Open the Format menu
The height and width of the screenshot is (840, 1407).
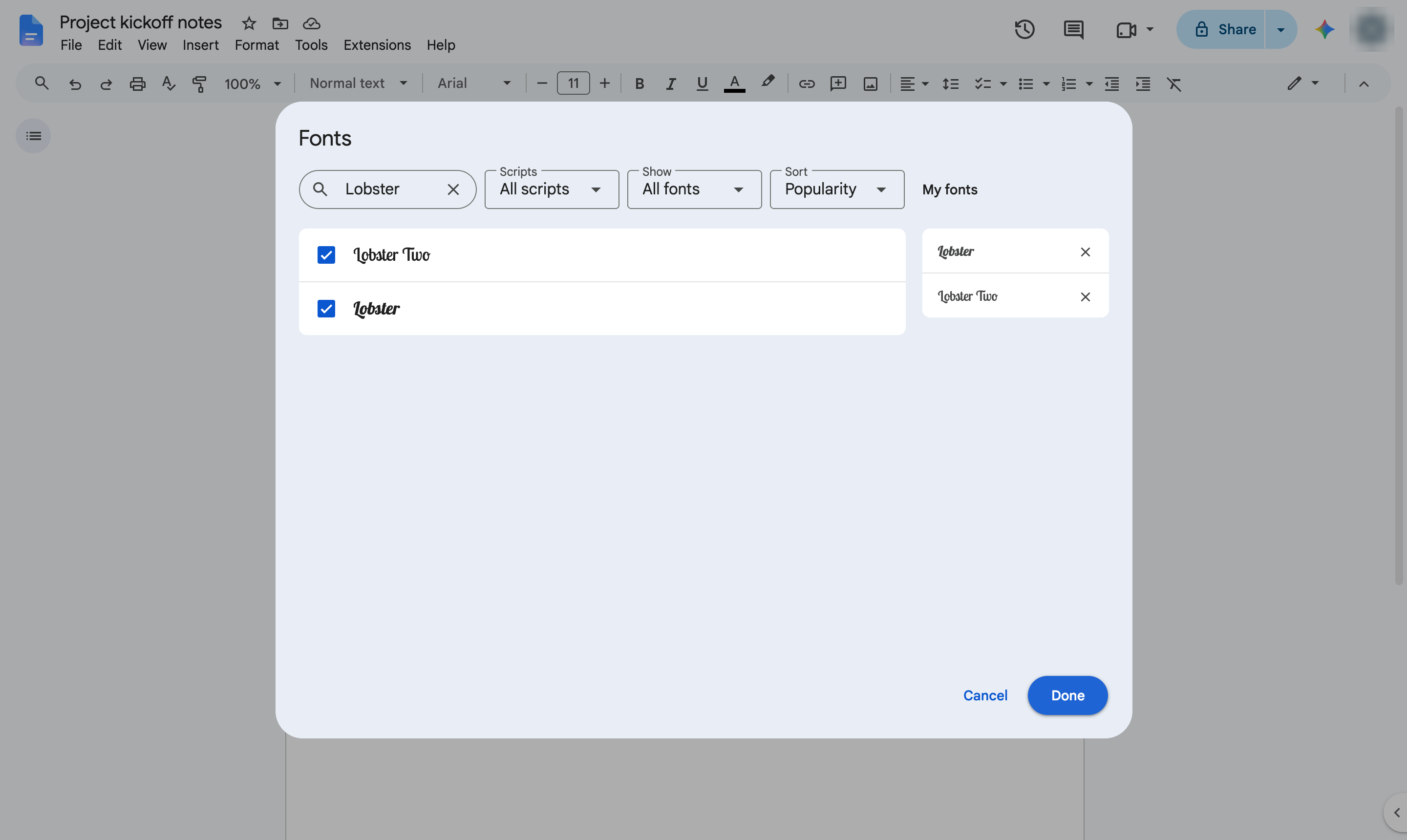click(x=256, y=45)
